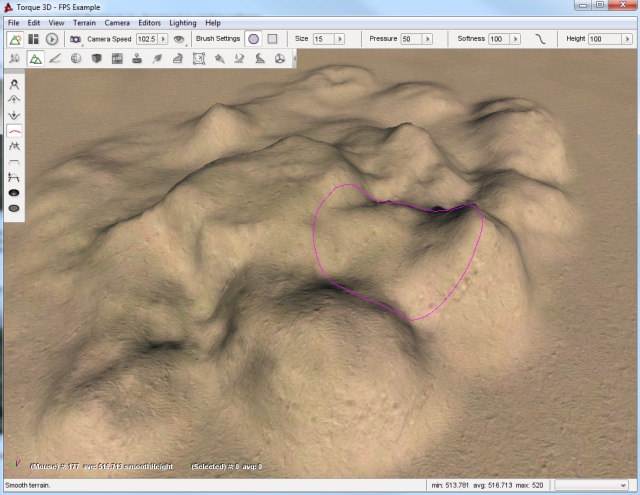Open the Lighting menu
This screenshot has width=640, height=495.
click(182, 22)
